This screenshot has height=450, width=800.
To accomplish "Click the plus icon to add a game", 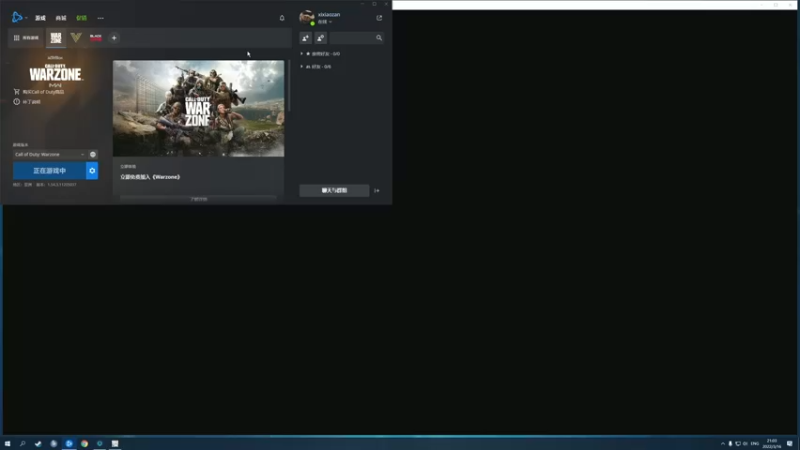I will point(114,38).
